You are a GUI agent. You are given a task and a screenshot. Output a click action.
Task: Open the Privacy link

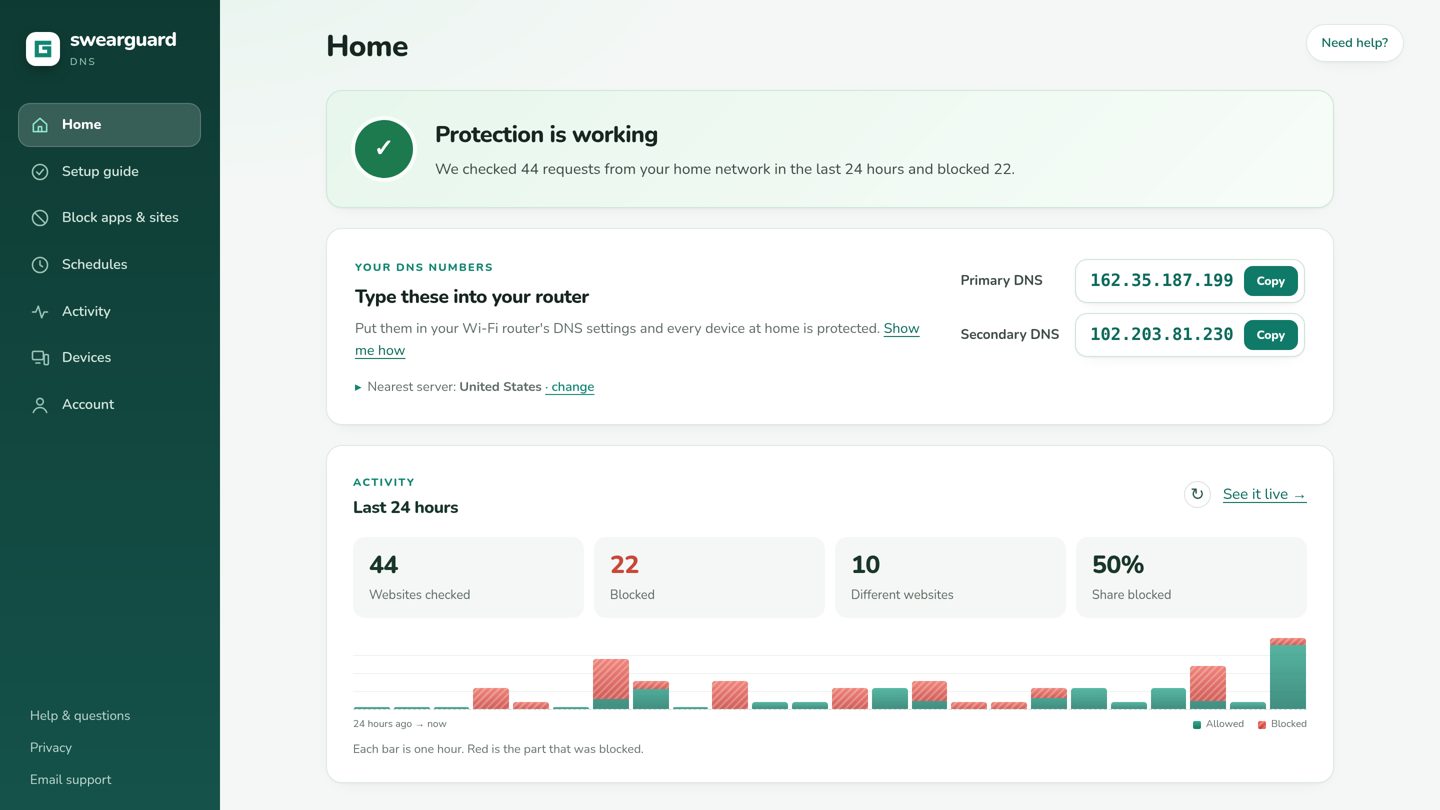51,748
